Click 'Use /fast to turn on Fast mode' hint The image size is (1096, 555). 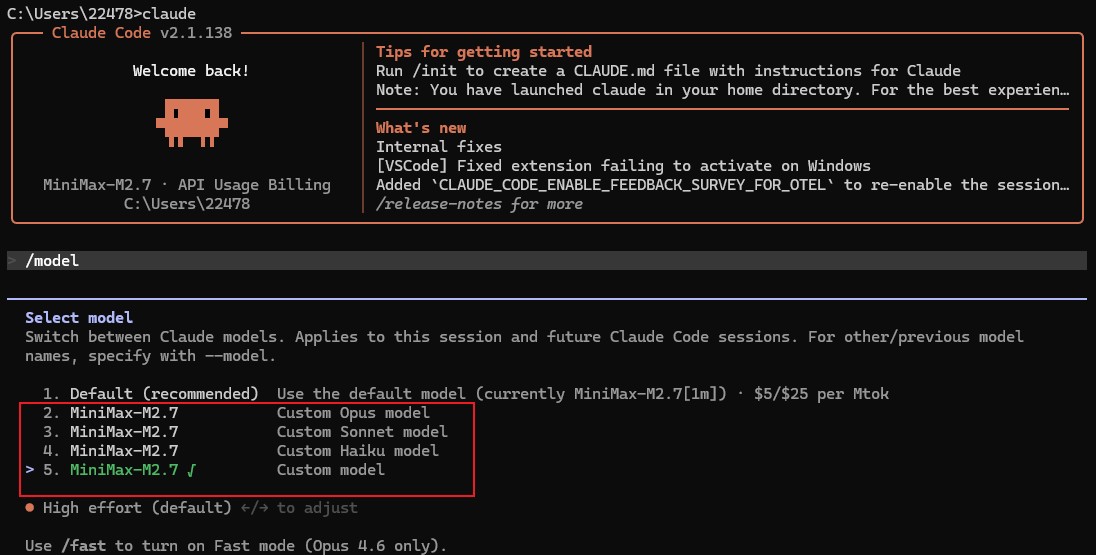[236, 545]
